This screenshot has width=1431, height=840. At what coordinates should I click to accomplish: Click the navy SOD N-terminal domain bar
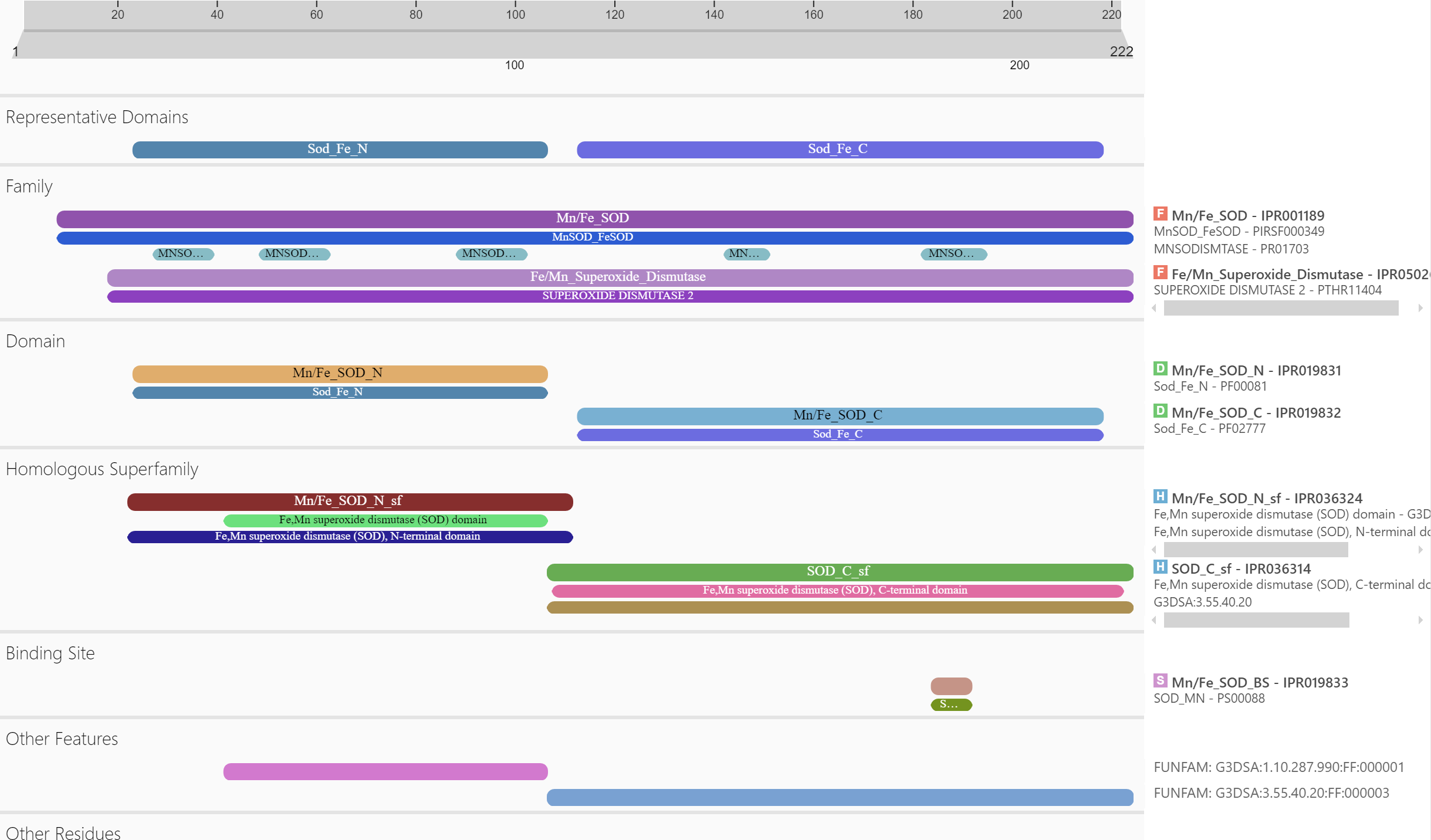(350, 537)
